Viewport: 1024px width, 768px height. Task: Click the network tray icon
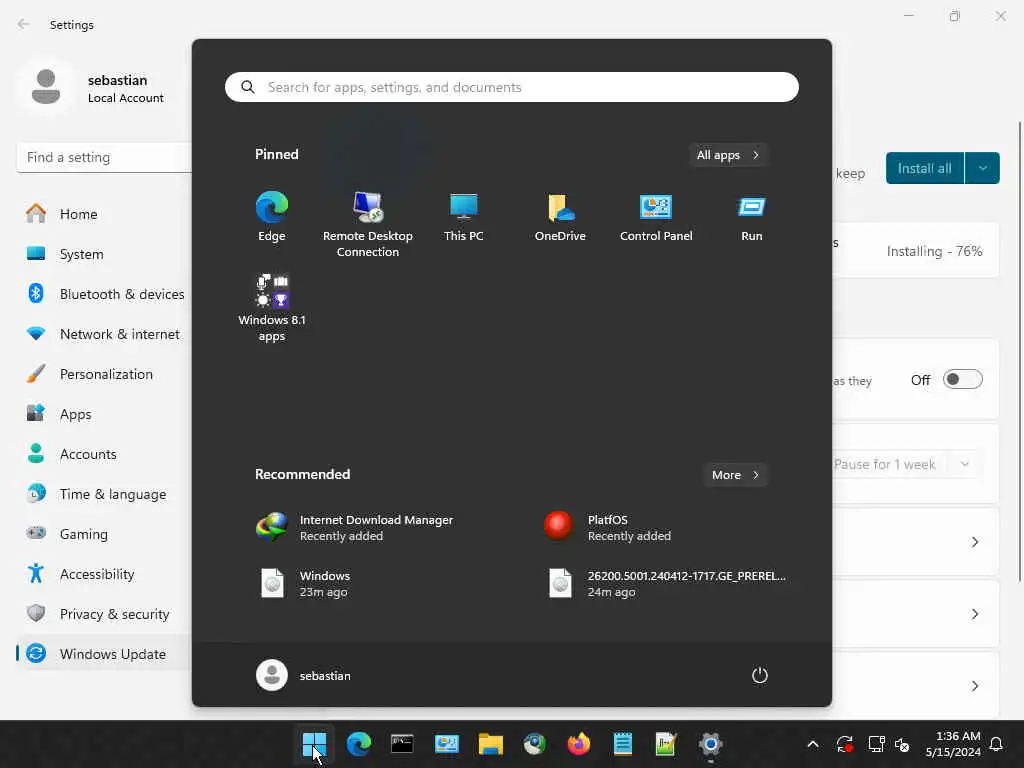tap(876, 744)
